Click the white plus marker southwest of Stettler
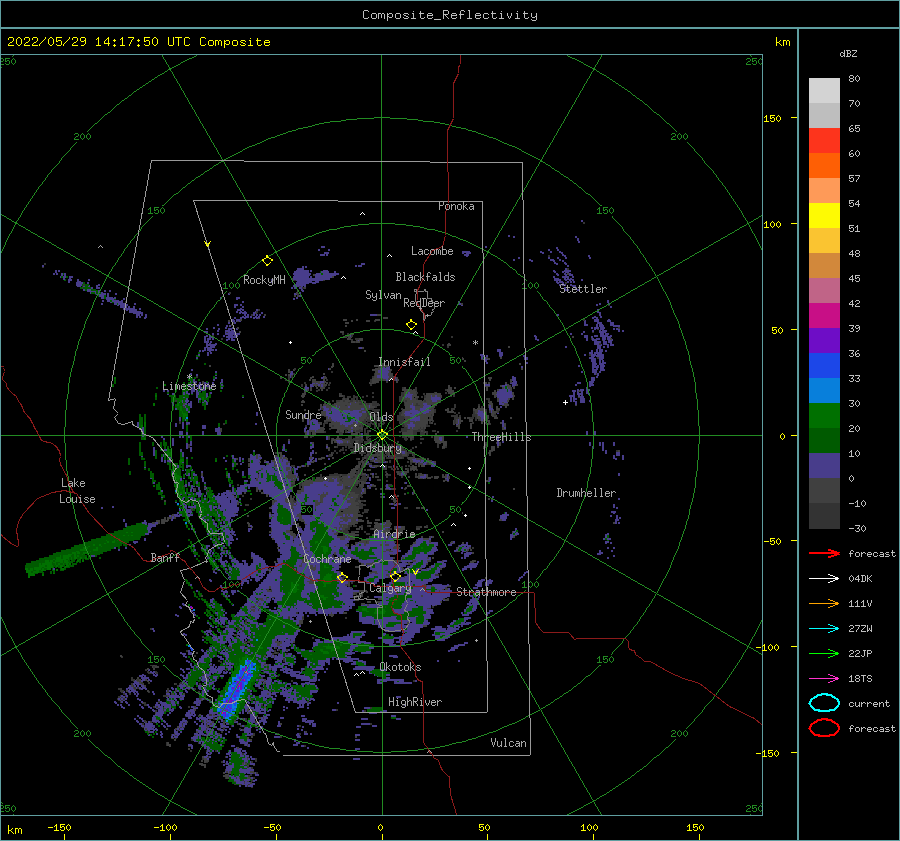Screen dimensions: 900x841 click(x=565, y=402)
